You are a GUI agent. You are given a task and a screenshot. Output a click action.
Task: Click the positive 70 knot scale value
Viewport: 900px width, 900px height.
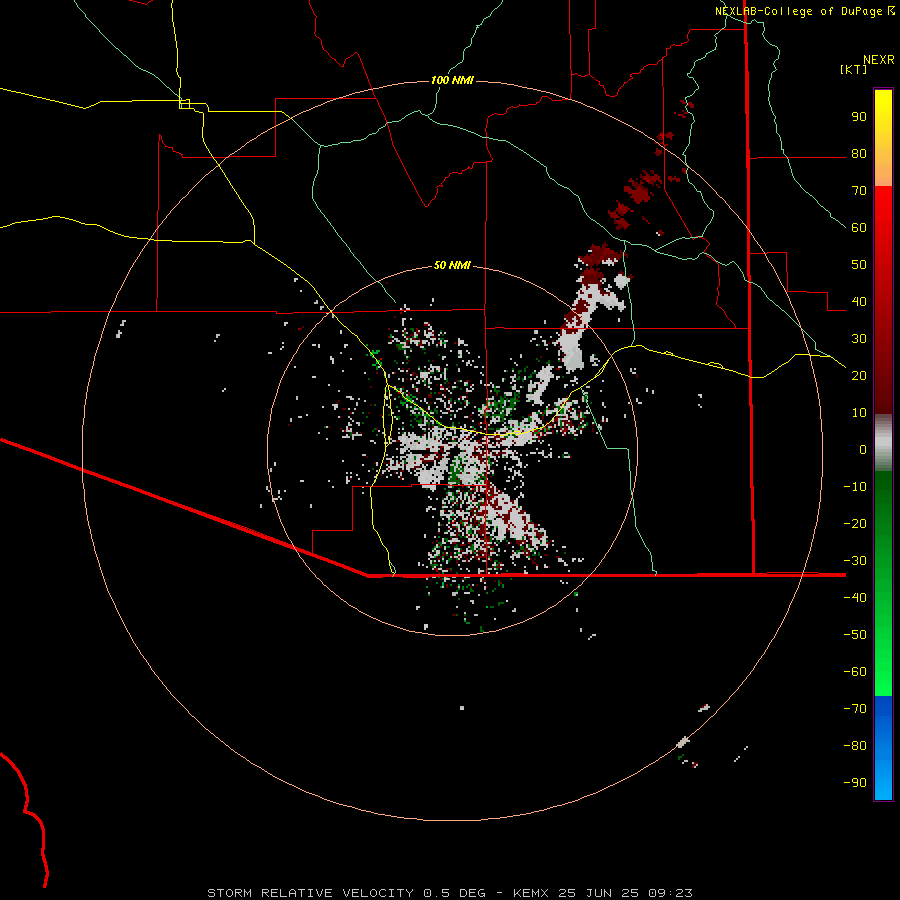coord(859,191)
